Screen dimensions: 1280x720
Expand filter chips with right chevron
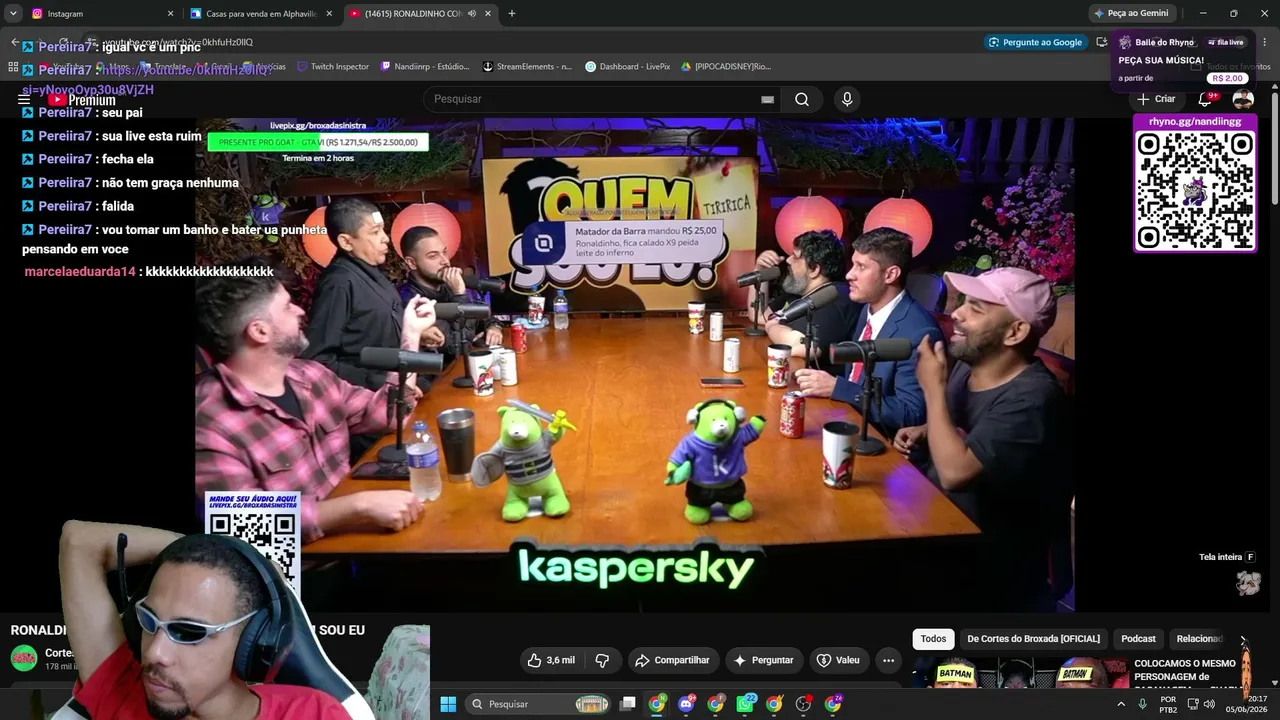[1243, 640]
